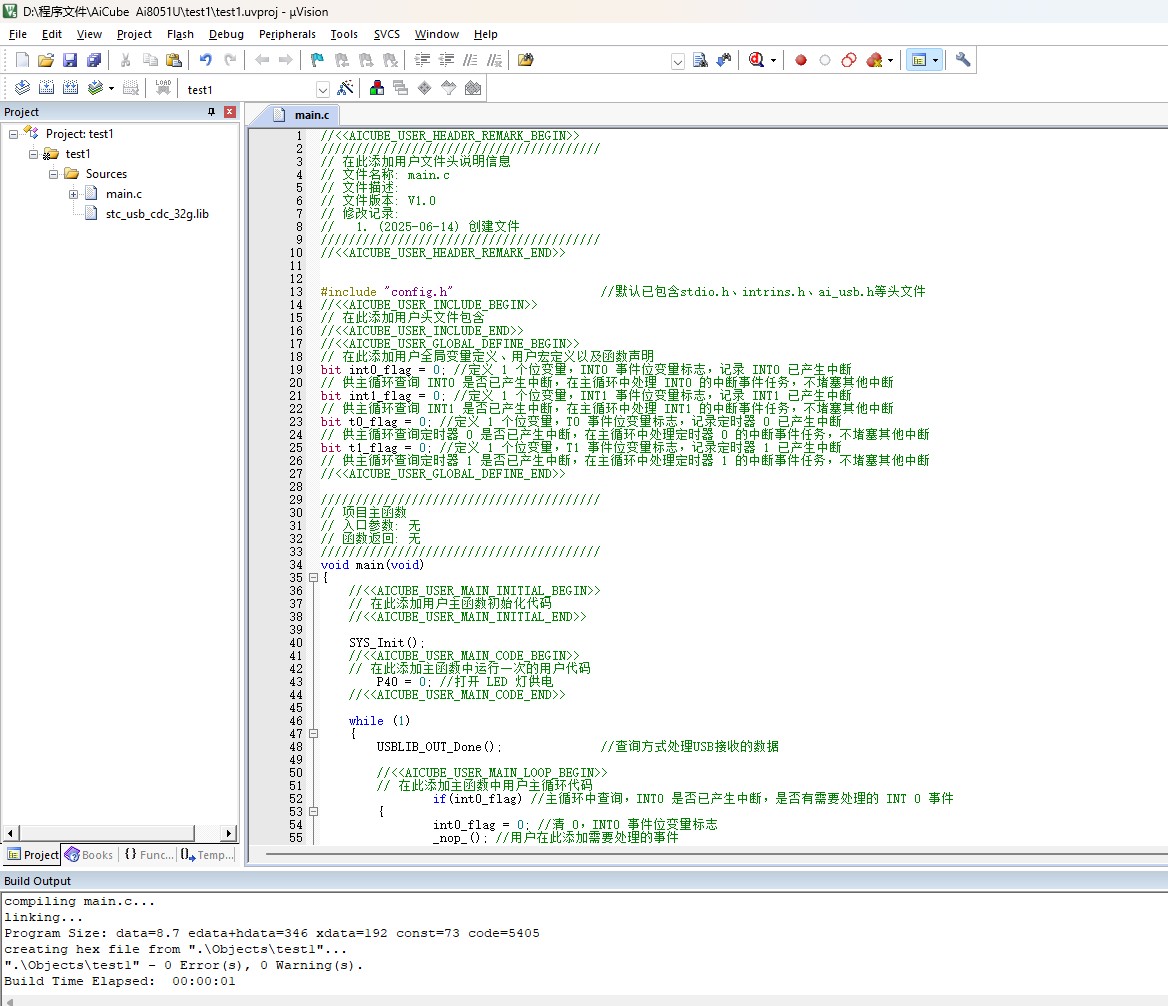Download code to flash with the LOAD icon
Image resolution: width=1168 pixels, height=1006 pixels.
click(163, 89)
